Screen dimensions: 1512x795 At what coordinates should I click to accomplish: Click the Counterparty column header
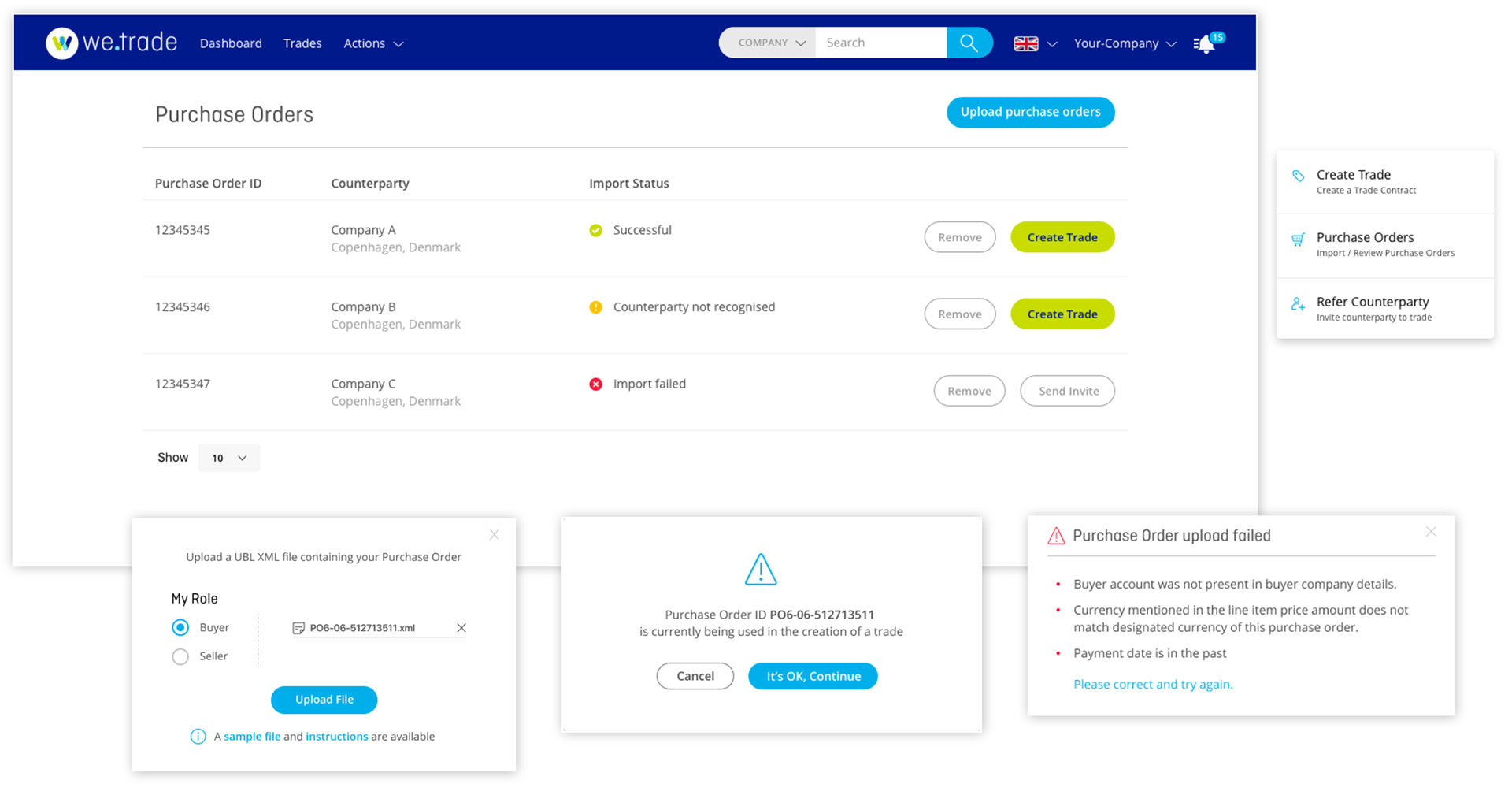tap(370, 184)
